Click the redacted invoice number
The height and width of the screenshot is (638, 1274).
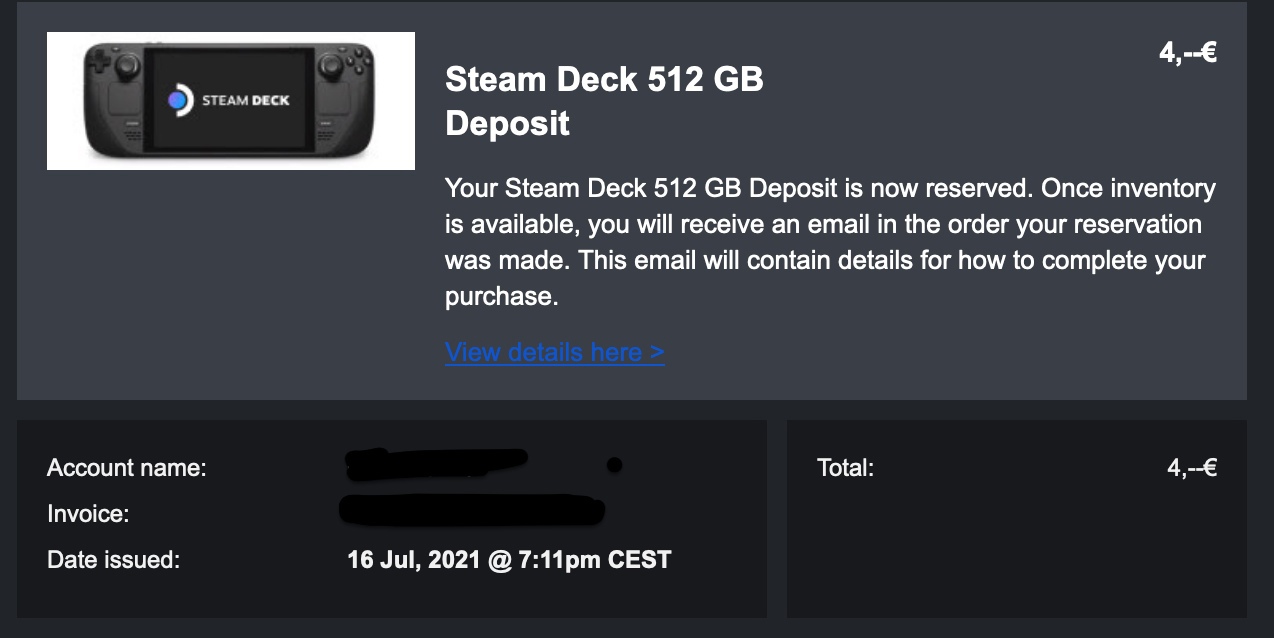[x=472, y=510]
